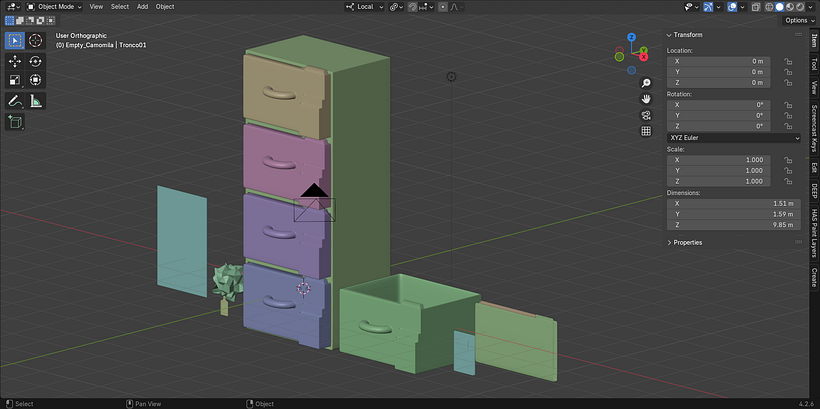The width and height of the screenshot is (820, 409).
Task: Open the snapping options dropdown
Action: click(x=427, y=7)
